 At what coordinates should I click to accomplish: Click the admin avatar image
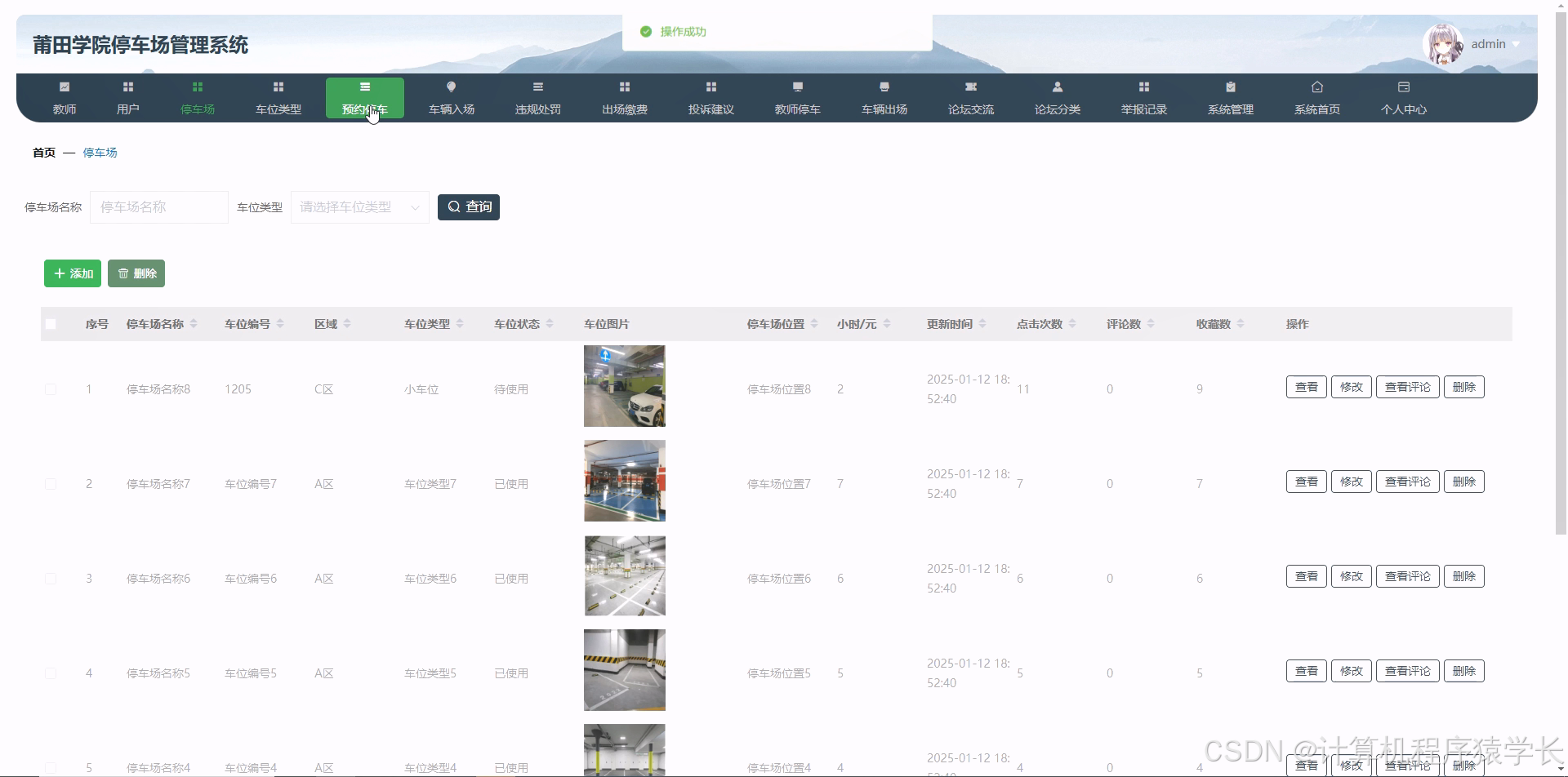click(x=1443, y=44)
